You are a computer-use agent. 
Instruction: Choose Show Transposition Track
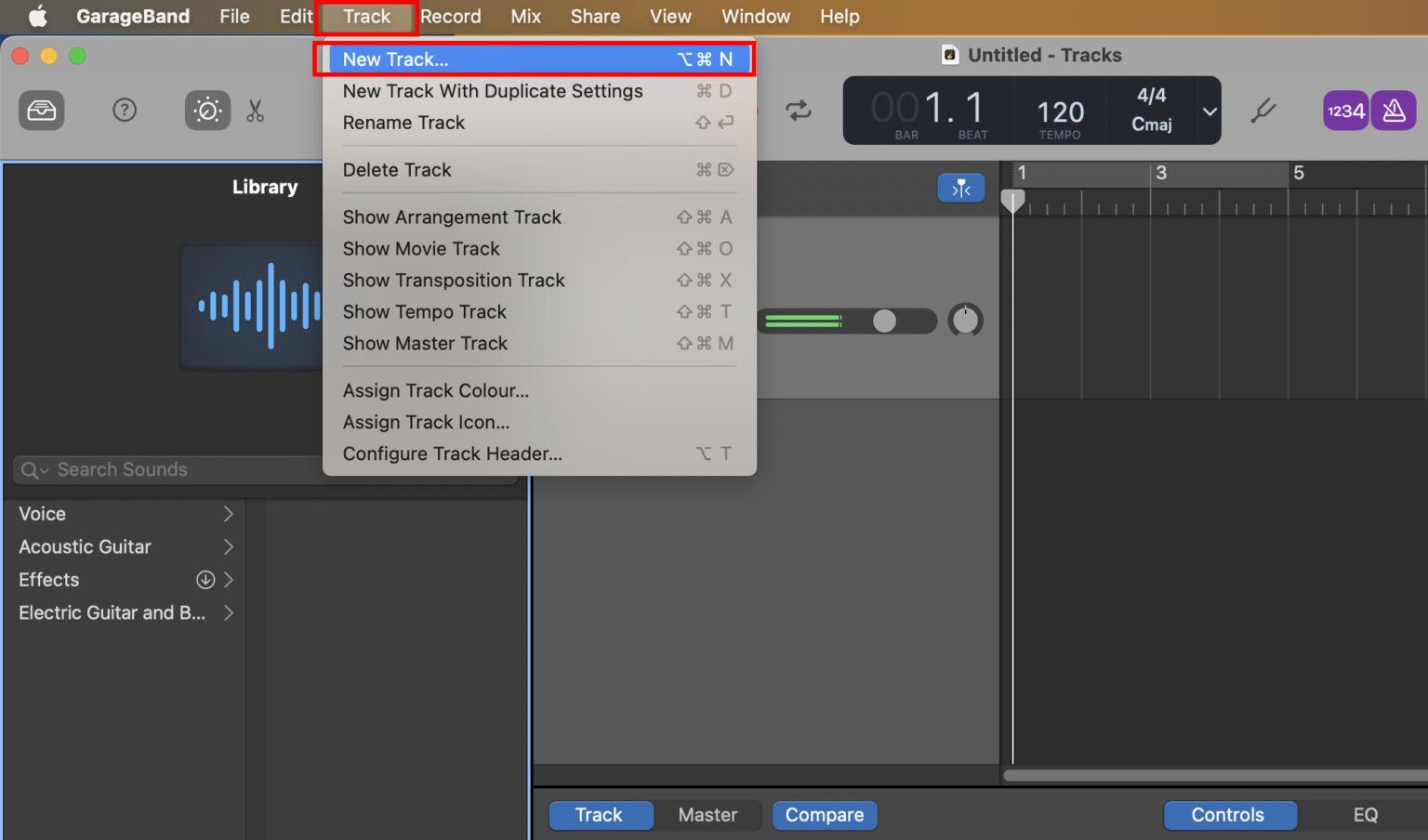point(539,281)
